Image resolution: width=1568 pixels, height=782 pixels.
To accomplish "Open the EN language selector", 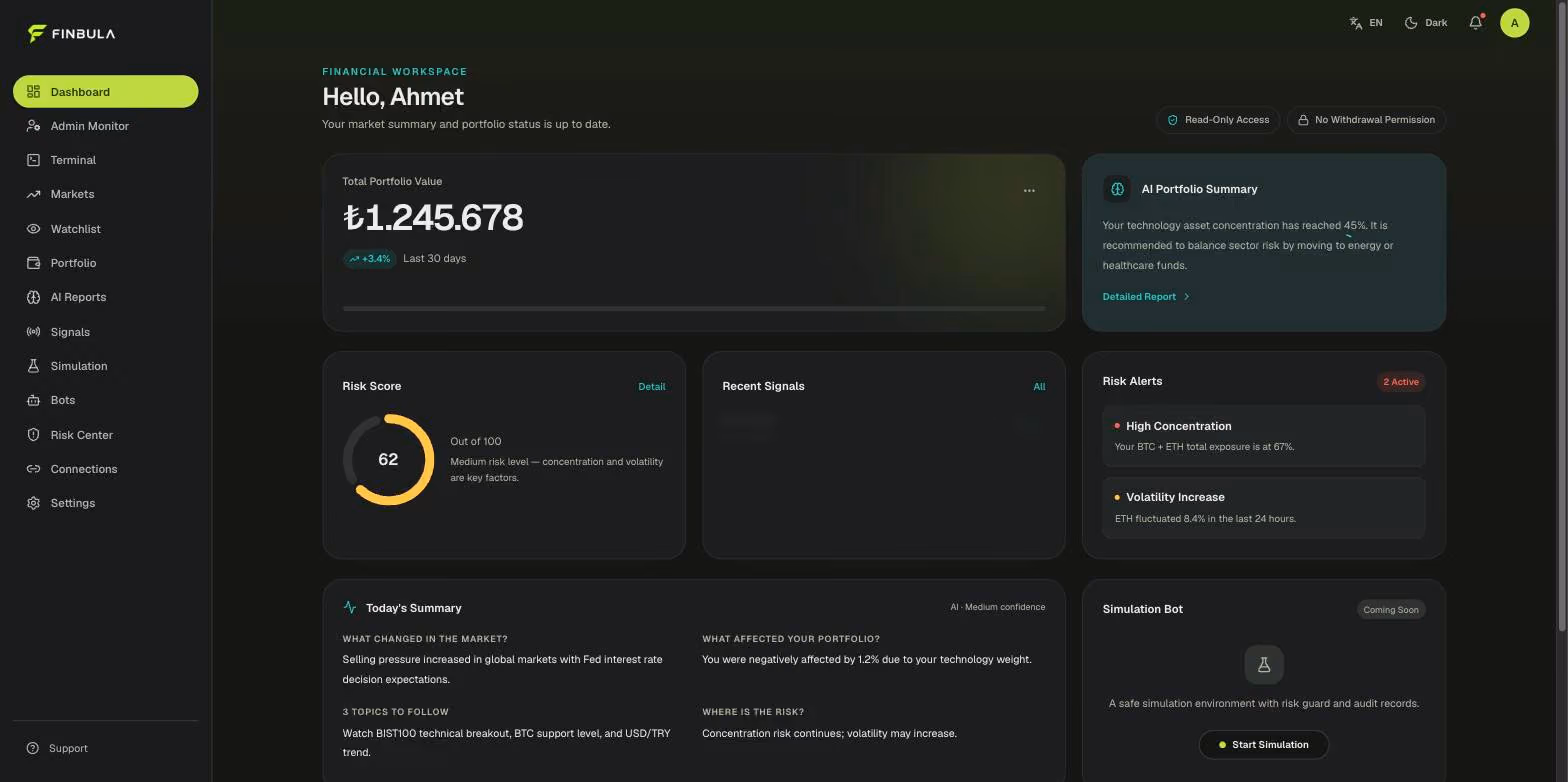I will tap(1366, 23).
